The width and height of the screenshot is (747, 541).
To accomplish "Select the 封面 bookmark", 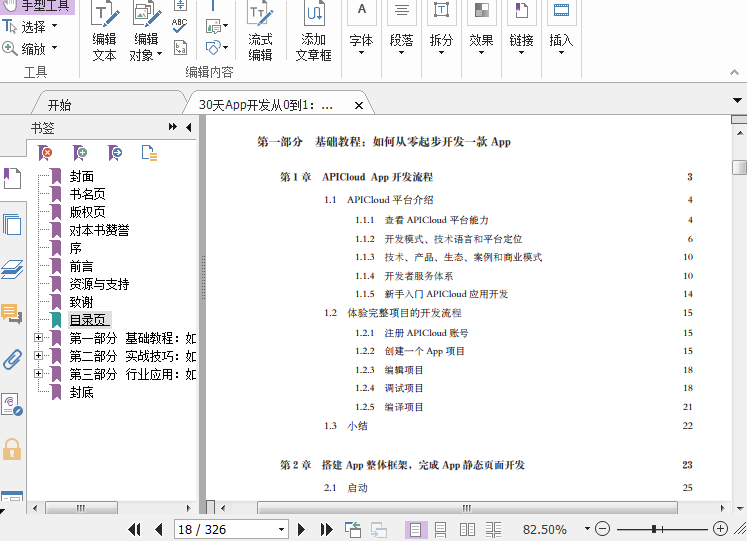I will [81, 176].
